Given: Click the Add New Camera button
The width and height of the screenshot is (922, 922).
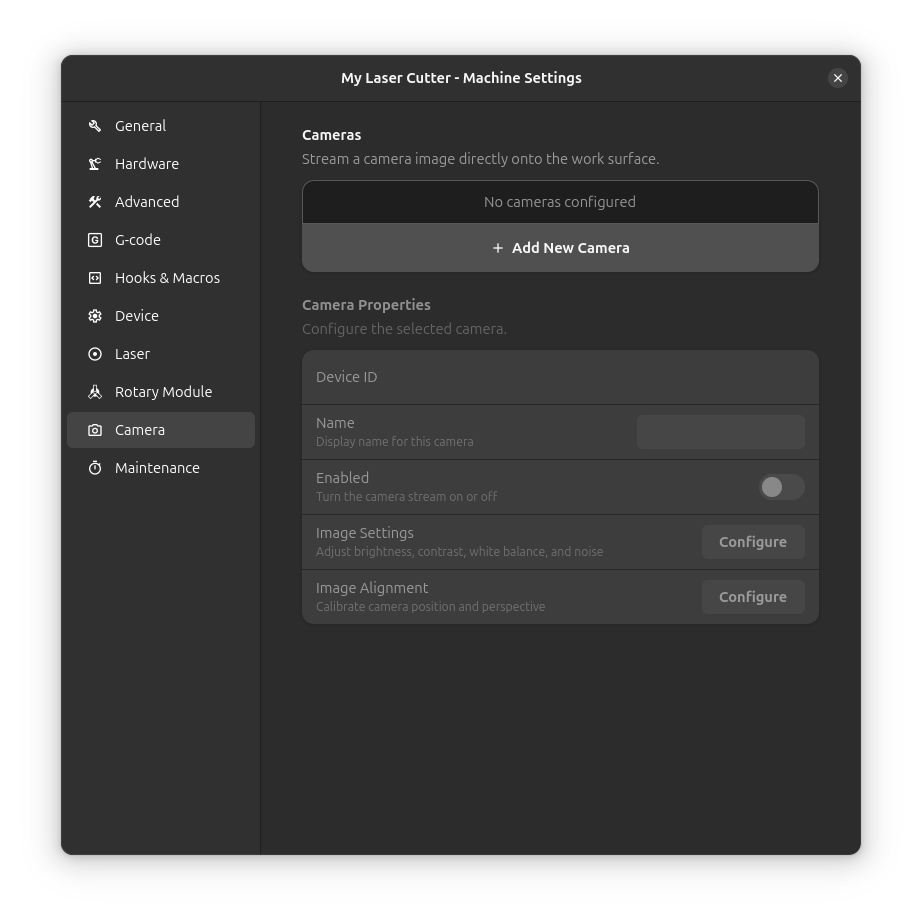Looking at the screenshot, I should 560,248.
